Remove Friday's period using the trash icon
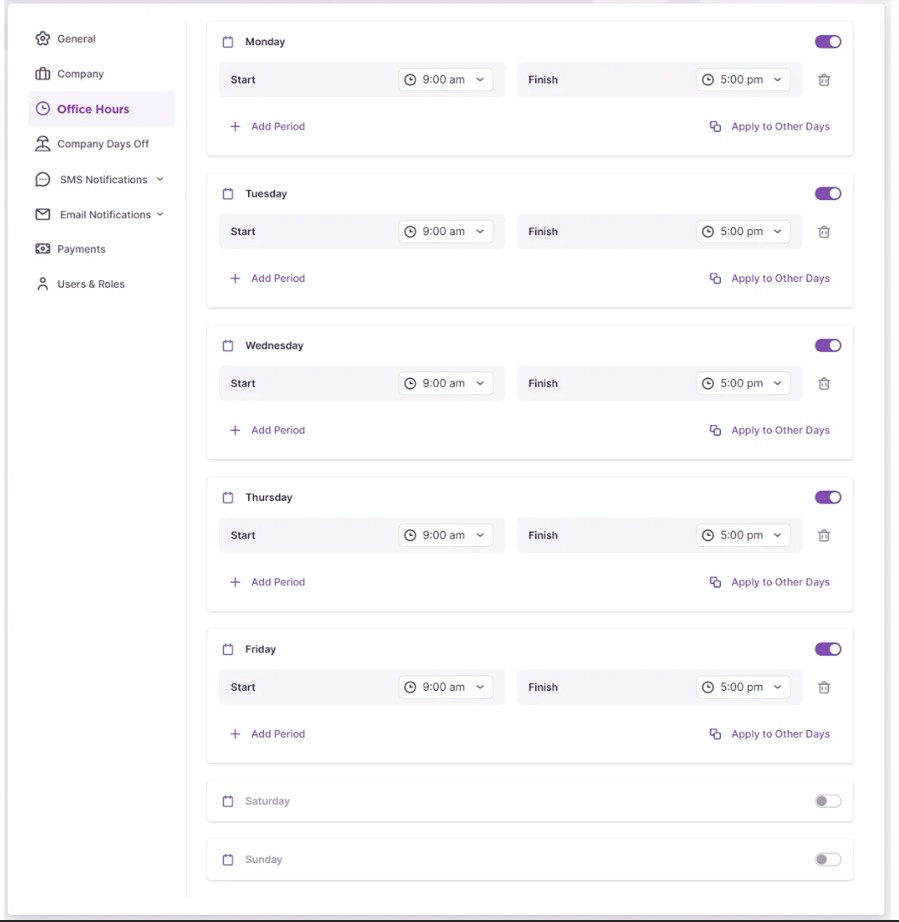The height and width of the screenshot is (922, 899). point(824,688)
